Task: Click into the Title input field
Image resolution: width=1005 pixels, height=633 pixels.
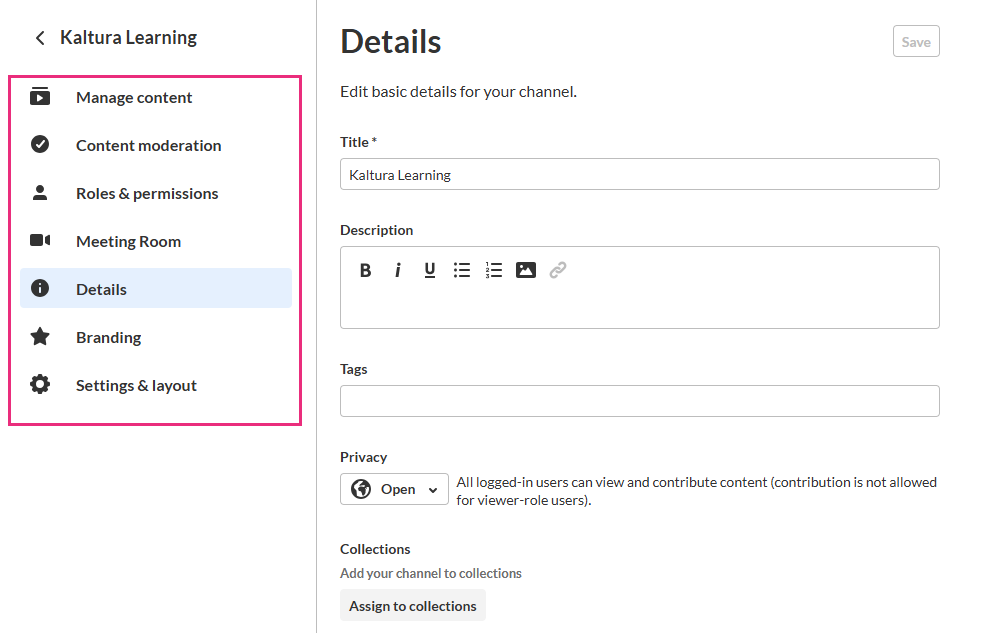Action: point(640,174)
